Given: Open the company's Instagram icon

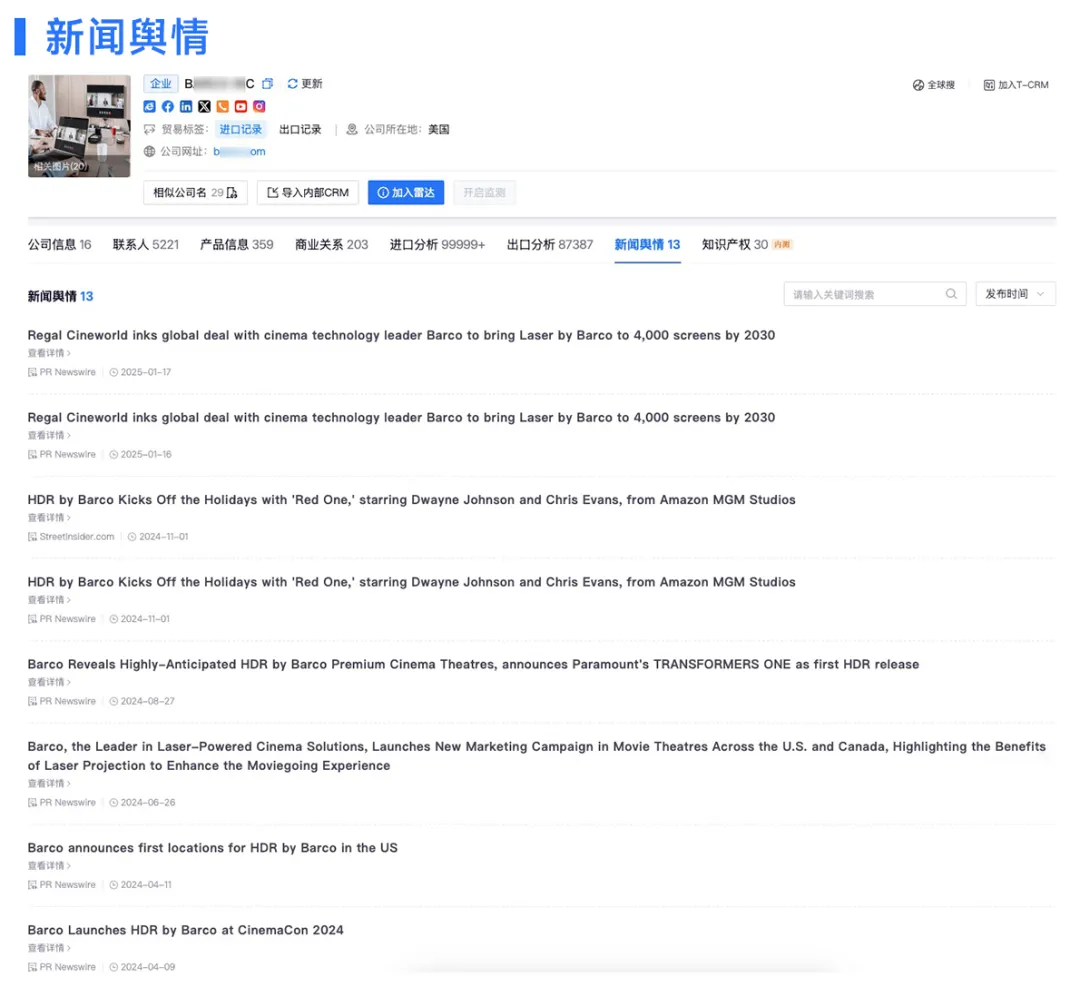Looking at the screenshot, I should pos(259,106).
